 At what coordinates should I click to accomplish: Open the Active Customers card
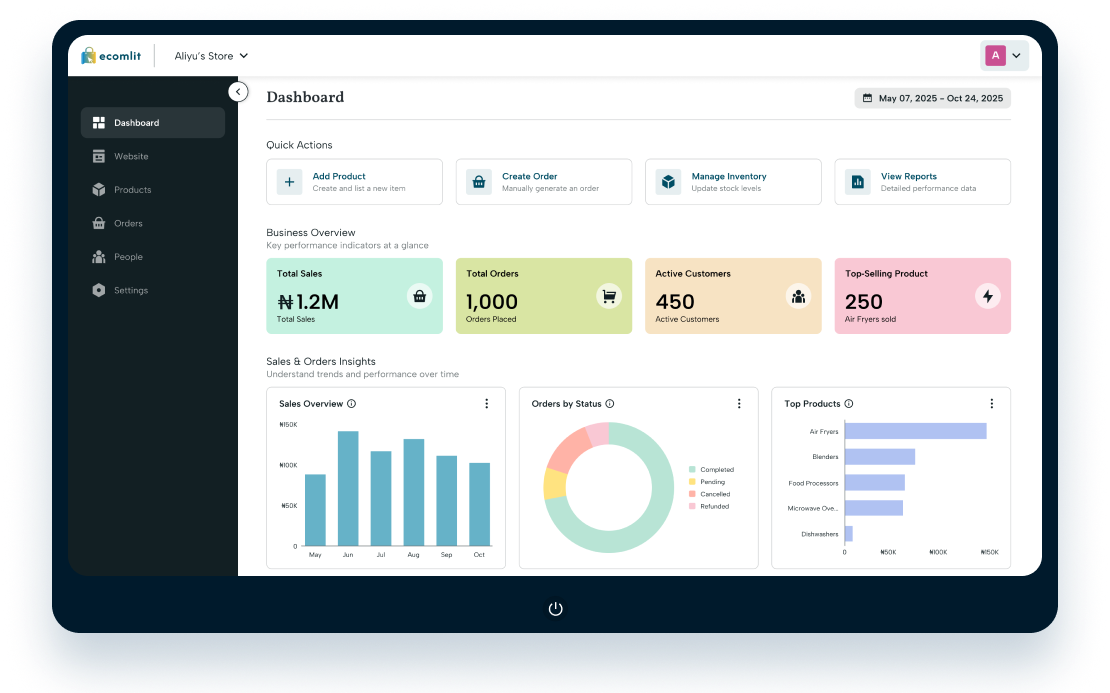click(x=733, y=296)
